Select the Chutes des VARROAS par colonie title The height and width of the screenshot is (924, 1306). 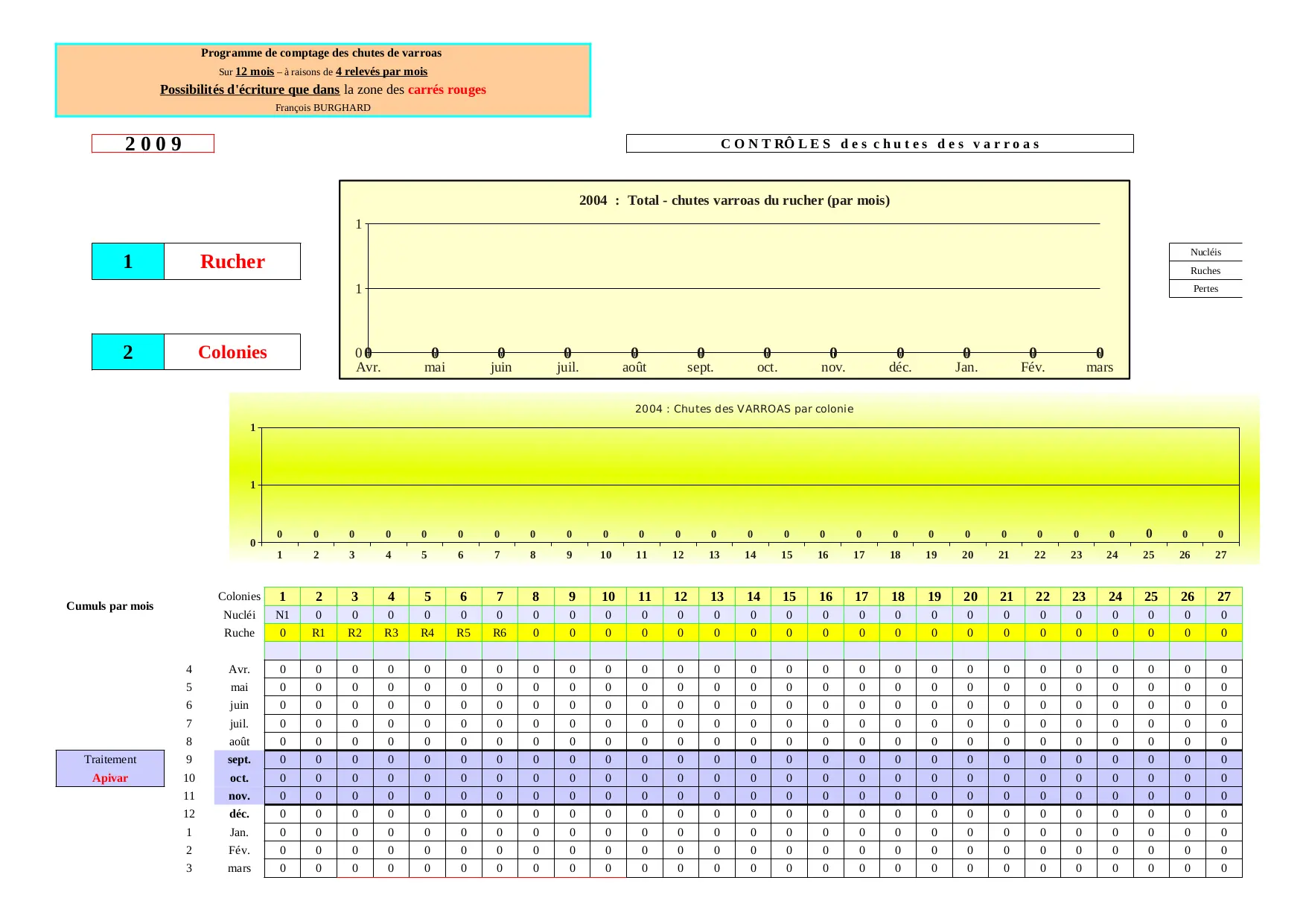[744, 409]
